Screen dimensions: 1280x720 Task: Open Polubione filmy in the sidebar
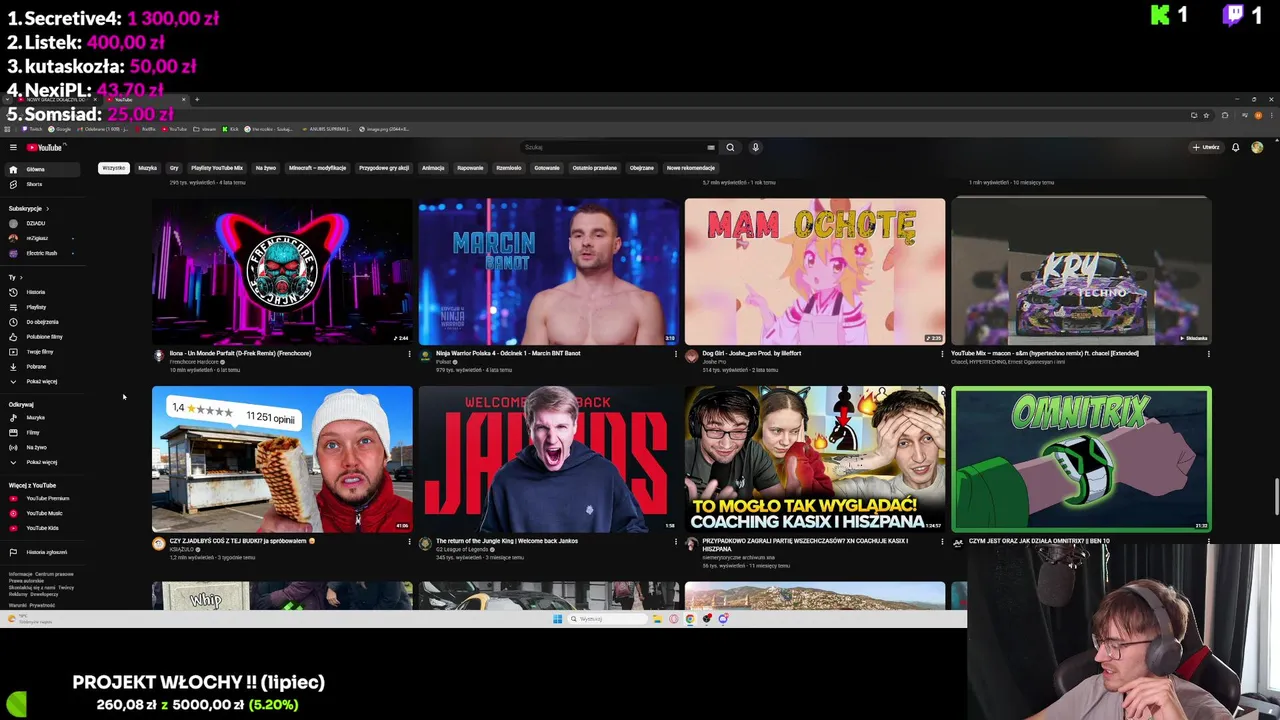click(x=43, y=337)
